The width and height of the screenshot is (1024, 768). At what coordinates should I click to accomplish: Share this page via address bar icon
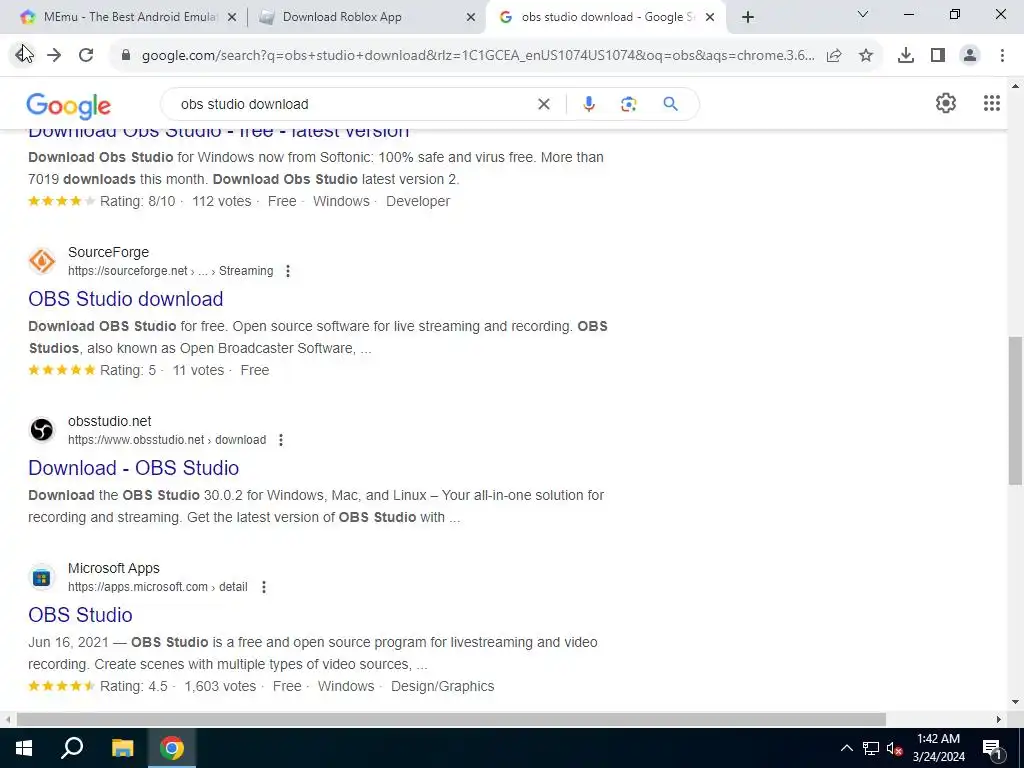tap(834, 56)
